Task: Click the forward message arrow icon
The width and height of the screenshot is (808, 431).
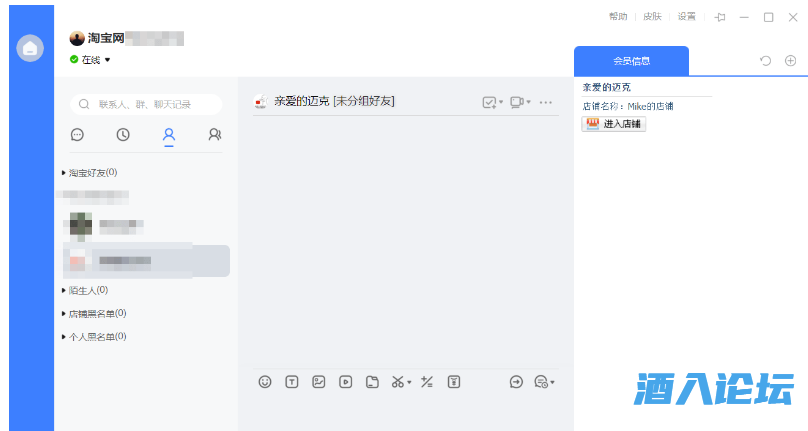Action: coord(517,381)
